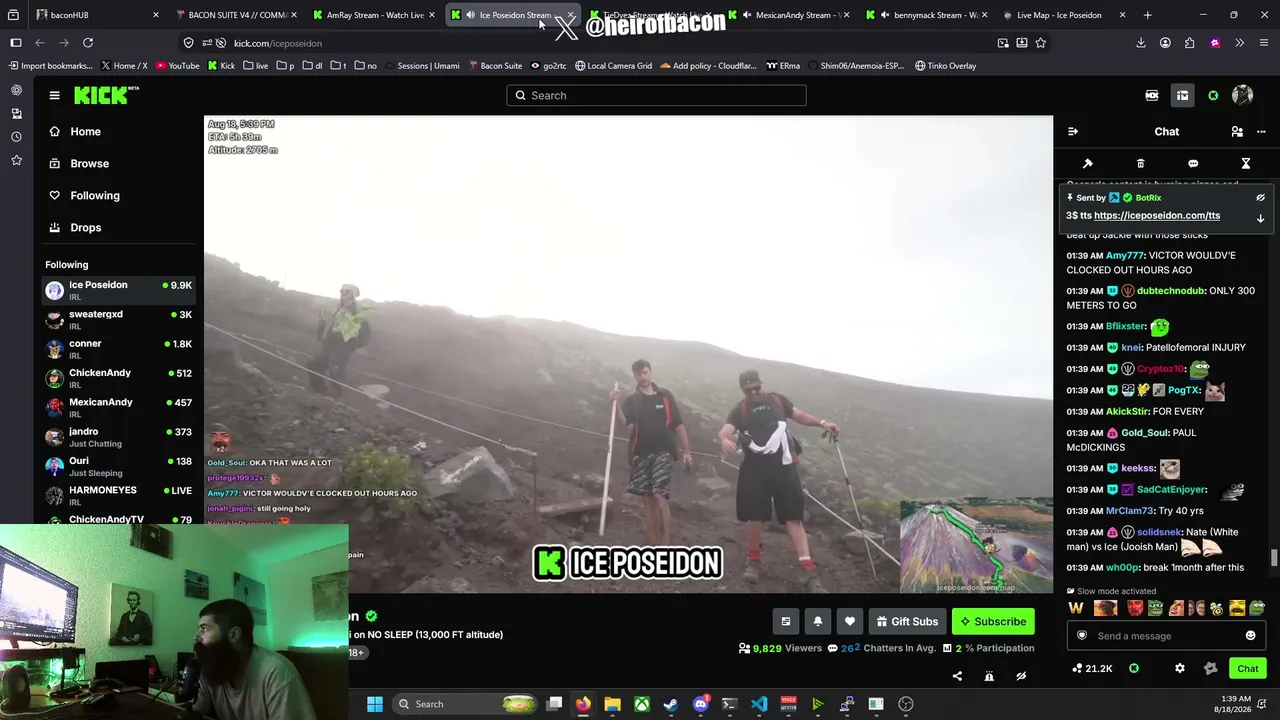The height and width of the screenshot is (720, 1280).
Task: Open File Explorer from taskbar
Action: click(x=612, y=704)
